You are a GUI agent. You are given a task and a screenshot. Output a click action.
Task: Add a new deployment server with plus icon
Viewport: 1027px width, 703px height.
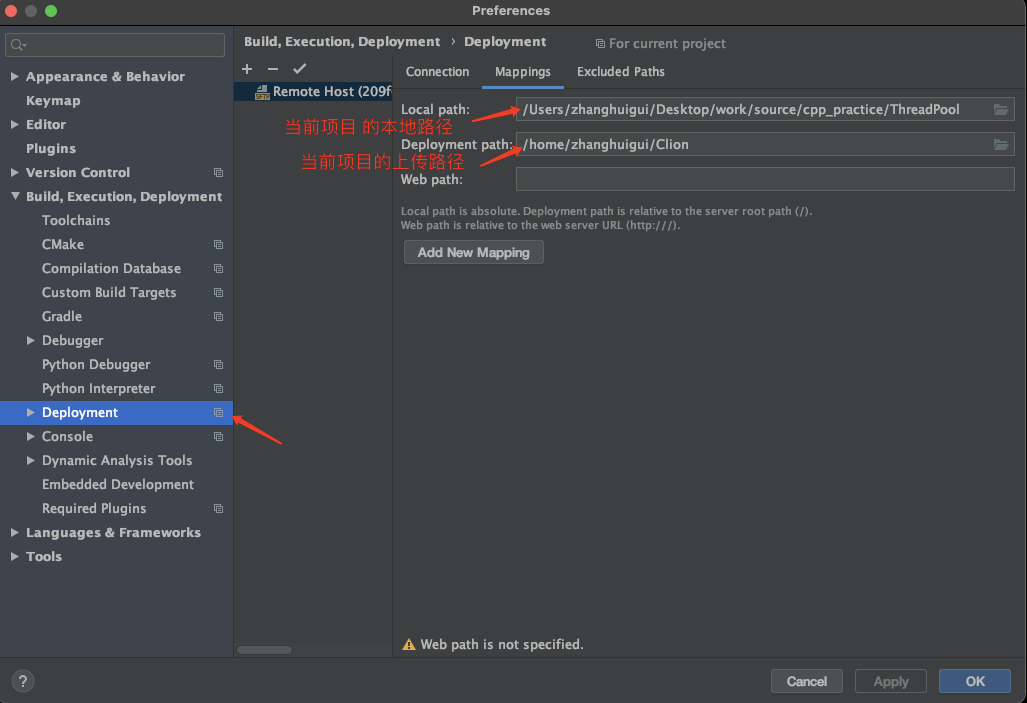pyautogui.click(x=247, y=69)
